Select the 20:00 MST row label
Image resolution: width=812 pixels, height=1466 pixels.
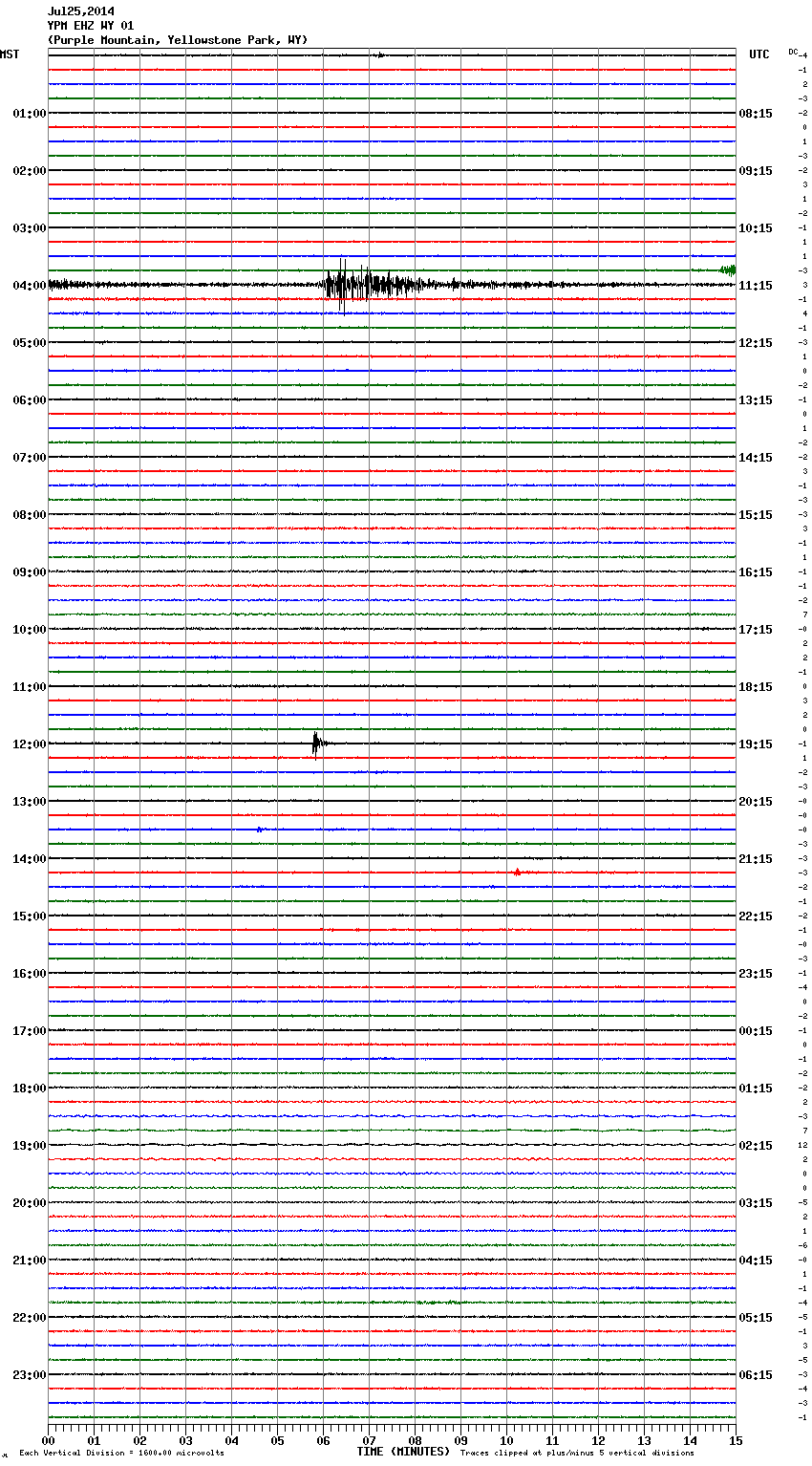(29, 1203)
